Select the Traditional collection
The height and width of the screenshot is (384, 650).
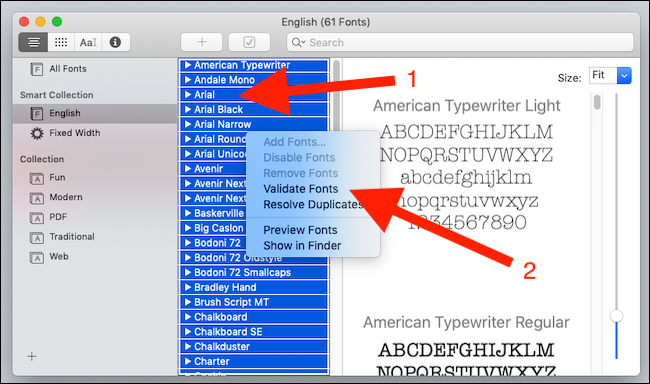pyautogui.click(x=72, y=237)
